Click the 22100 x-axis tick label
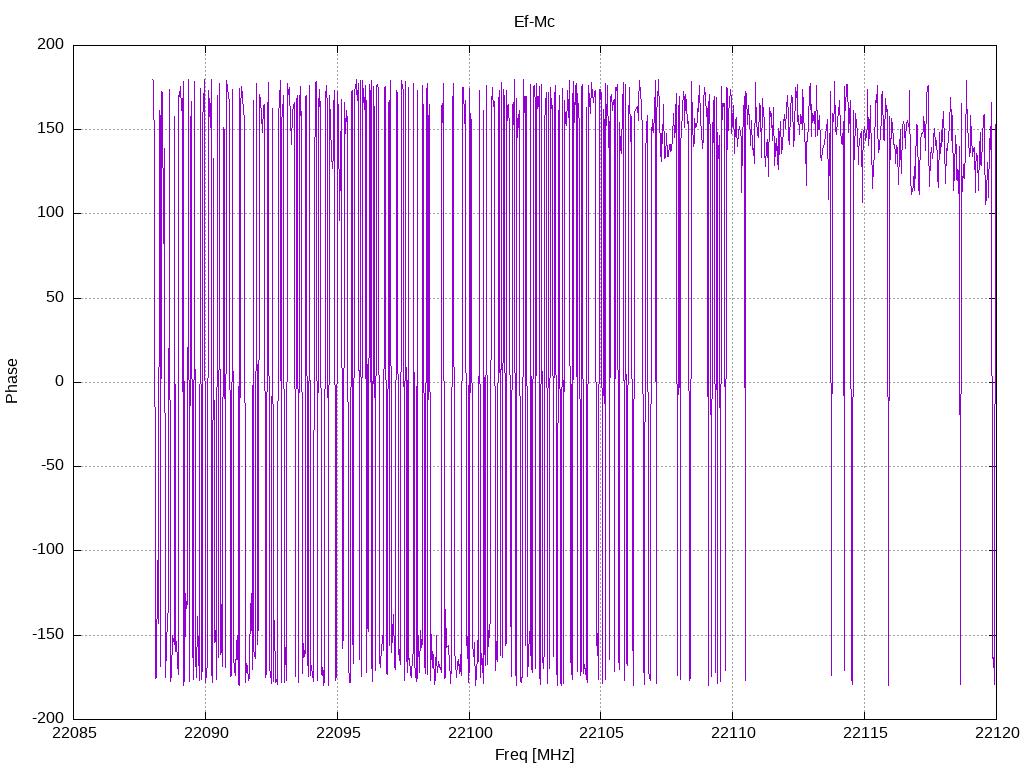The width and height of the screenshot is (1024, 768). tap(470, 733)
